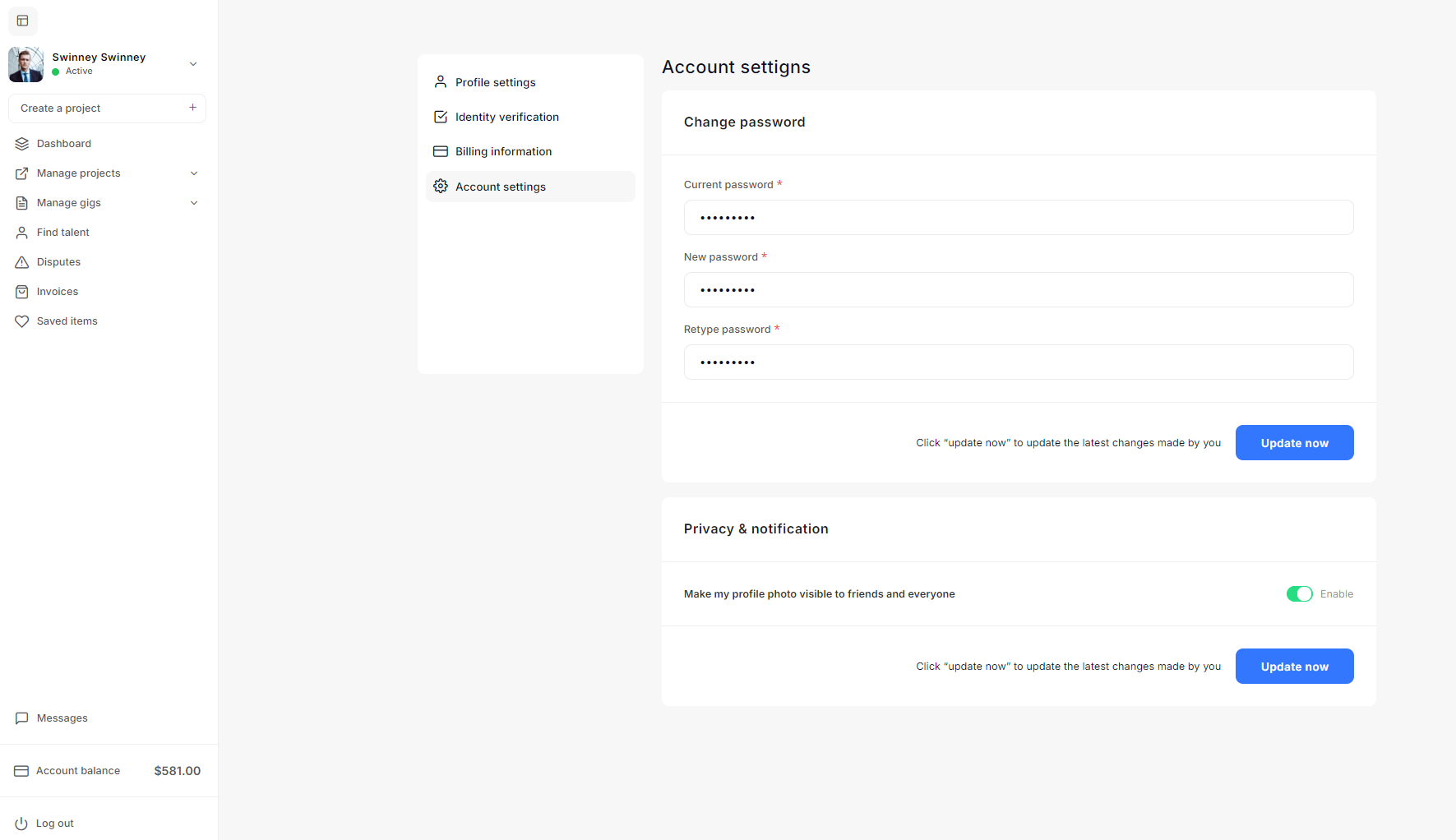Click the Account settings gear icon
This screenshot has width=1456, height=840.
pos(441,187)
